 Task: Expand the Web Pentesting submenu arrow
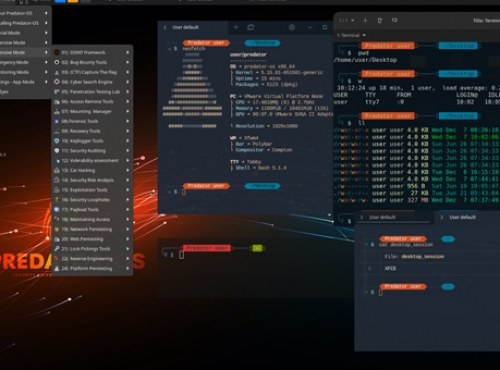click(128, 239)
